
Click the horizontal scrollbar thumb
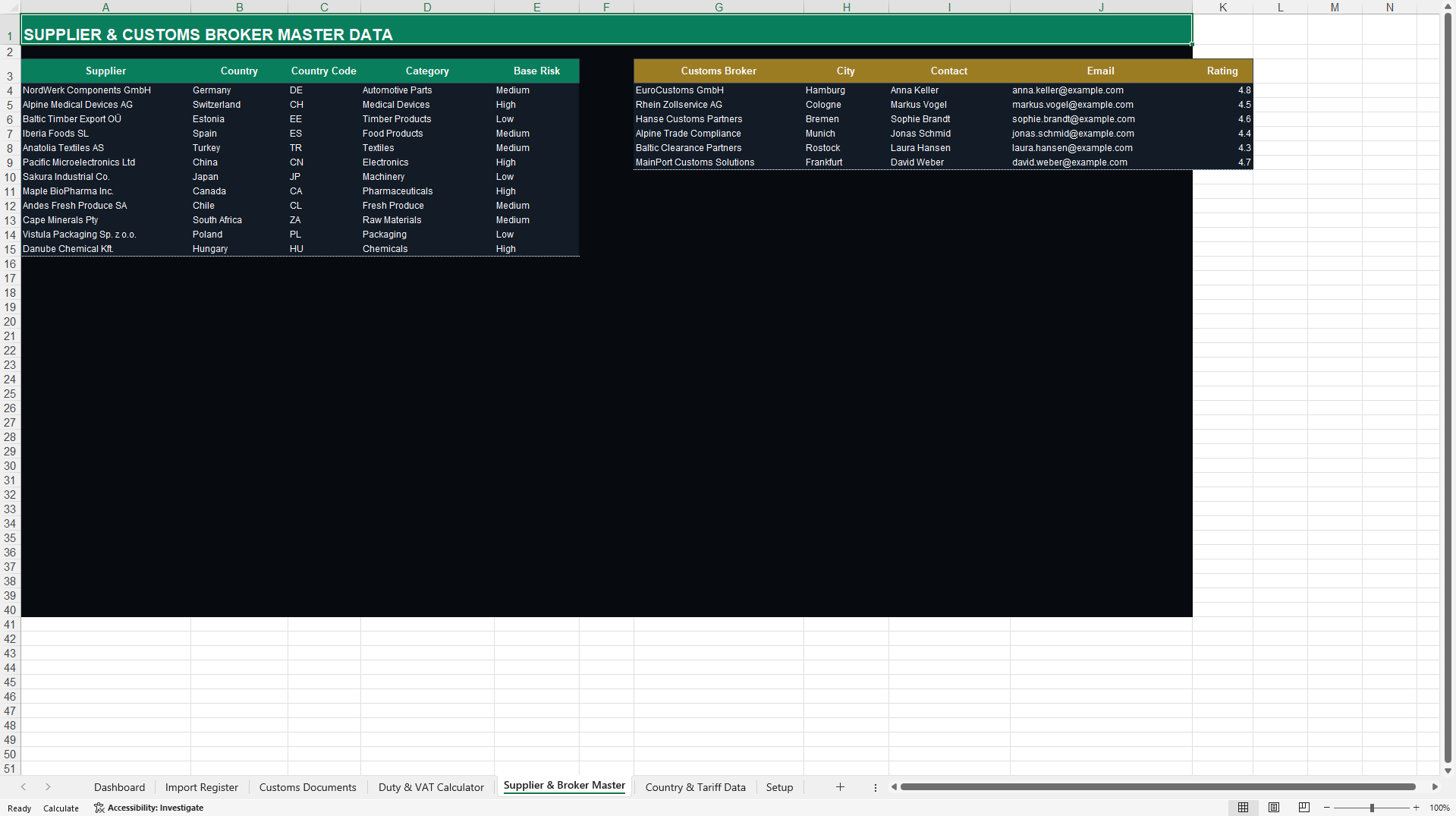point(1158,787)
